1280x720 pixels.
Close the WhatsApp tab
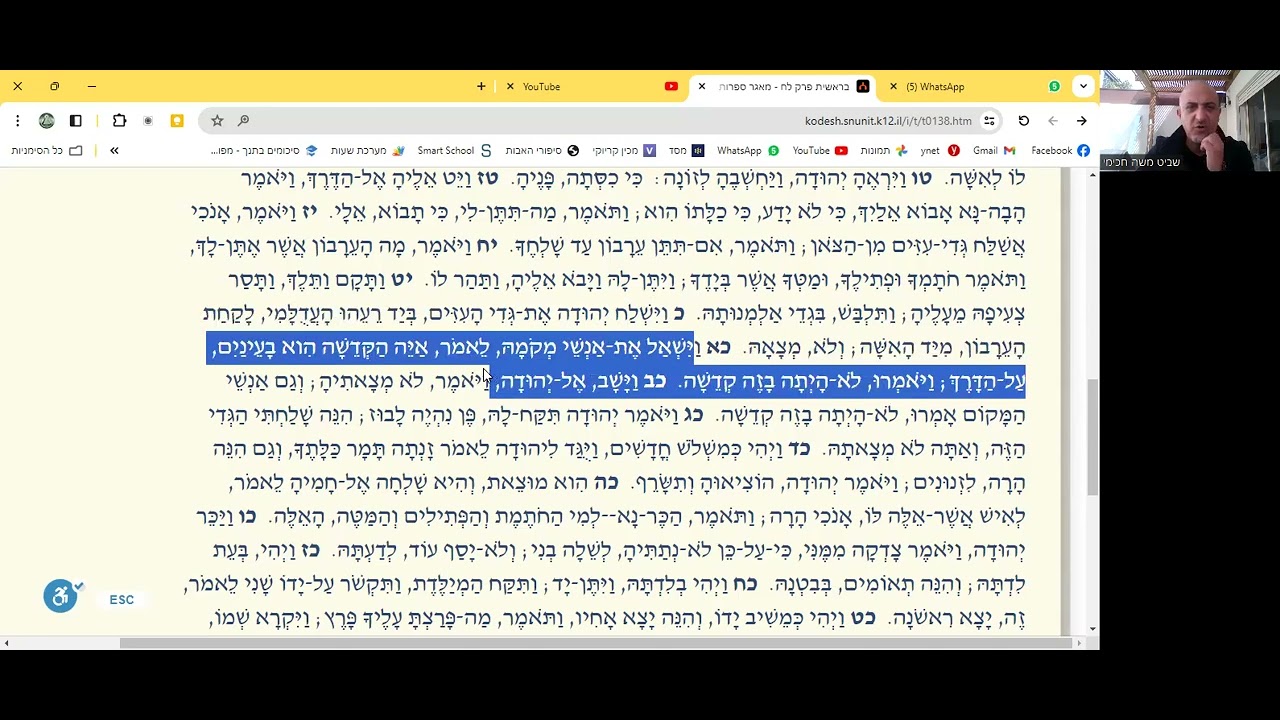894,87
